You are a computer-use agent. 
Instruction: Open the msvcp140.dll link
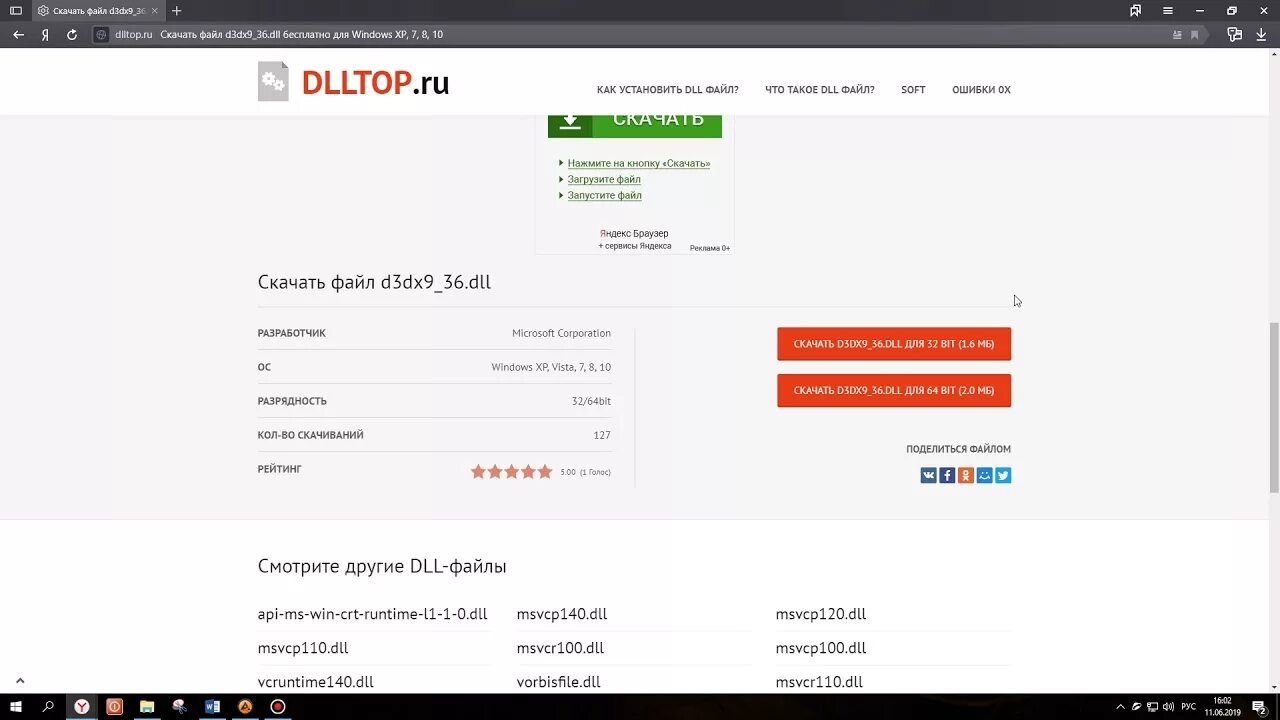pos(562,614)
